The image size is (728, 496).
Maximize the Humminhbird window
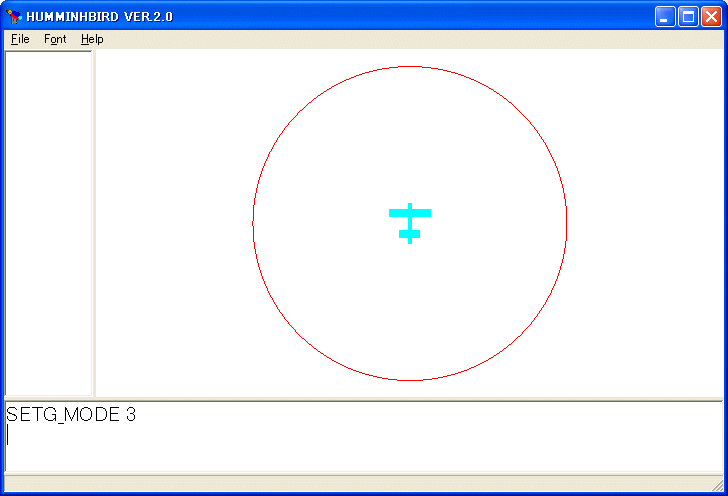click(x=688, y=17)
